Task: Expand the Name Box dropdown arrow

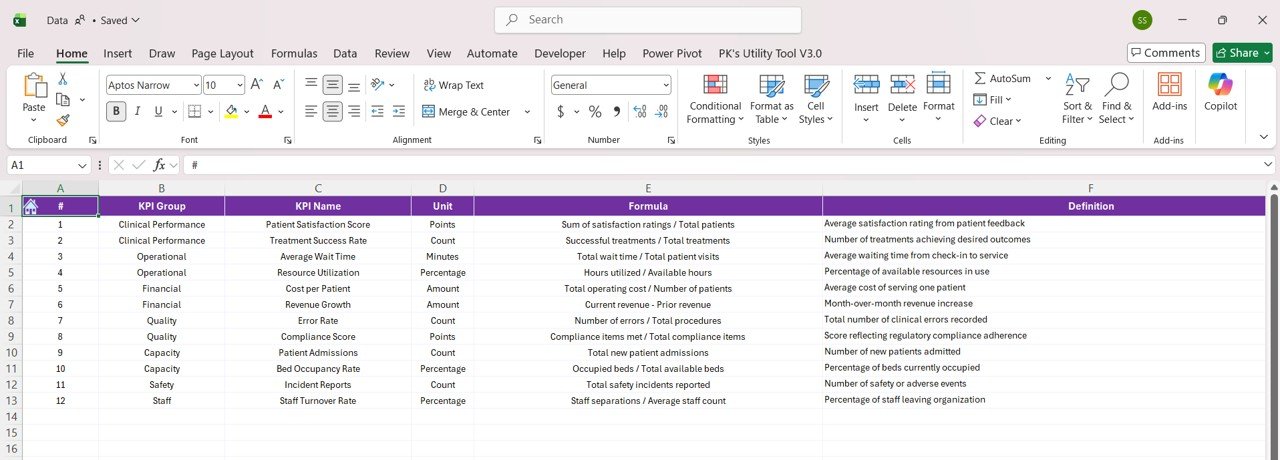Action: pyautogui.click(x=83, y=165)
